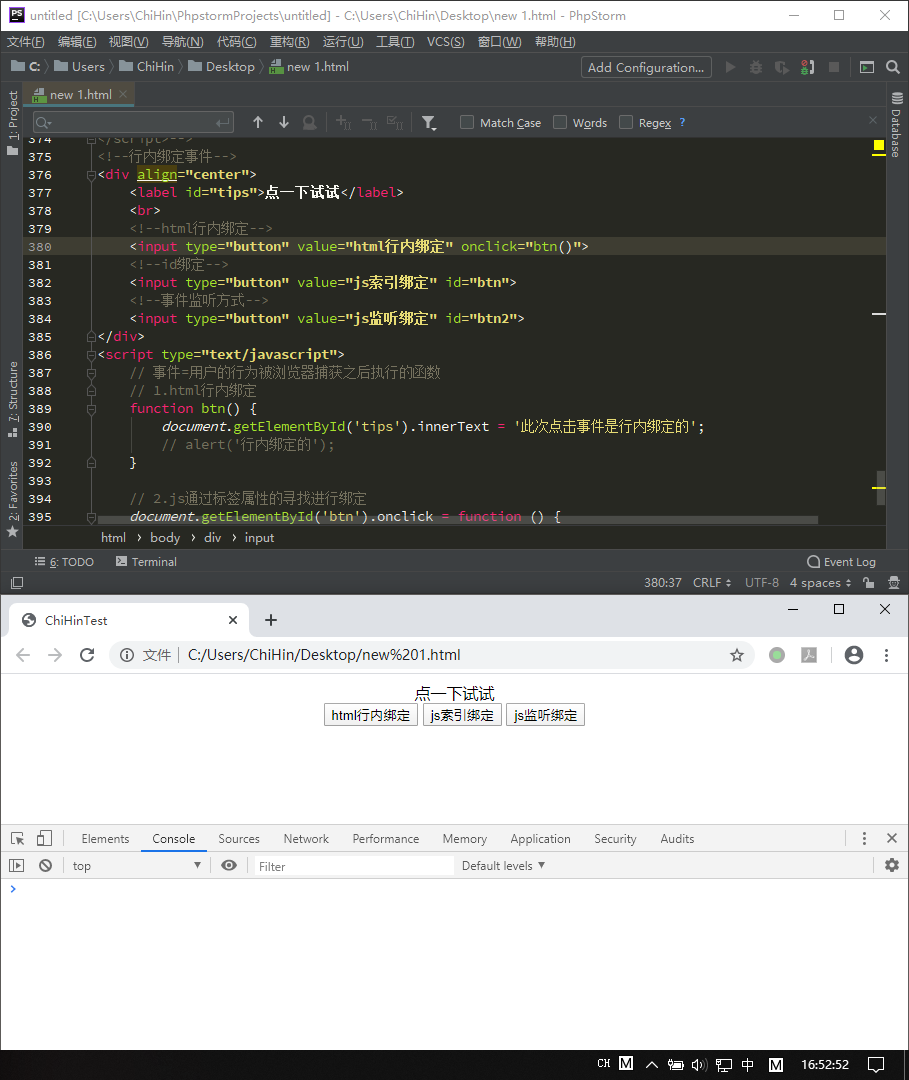Switch to the Sources DevTools tab
Screen dimensions: 909x1080
239,838
